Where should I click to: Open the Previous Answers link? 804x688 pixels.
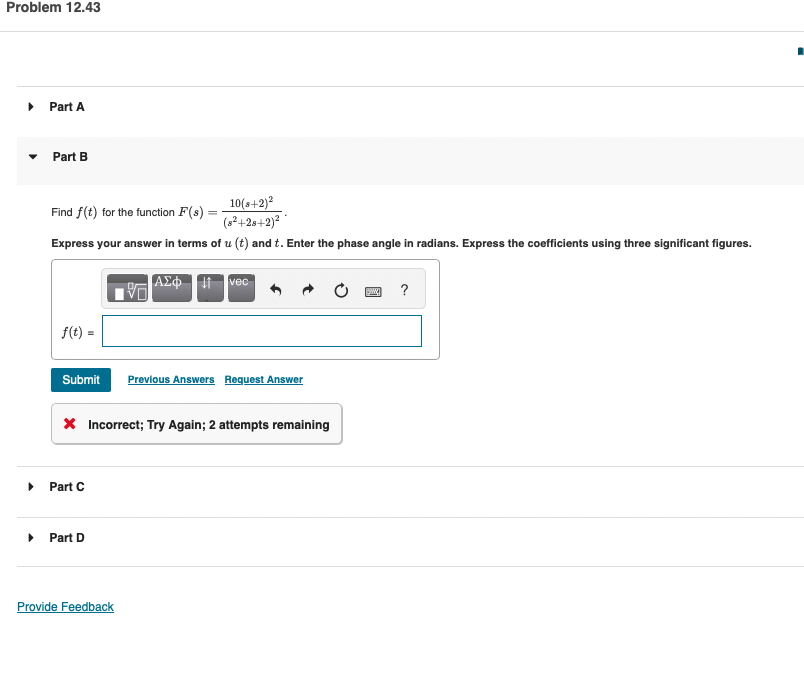(171, 380)
